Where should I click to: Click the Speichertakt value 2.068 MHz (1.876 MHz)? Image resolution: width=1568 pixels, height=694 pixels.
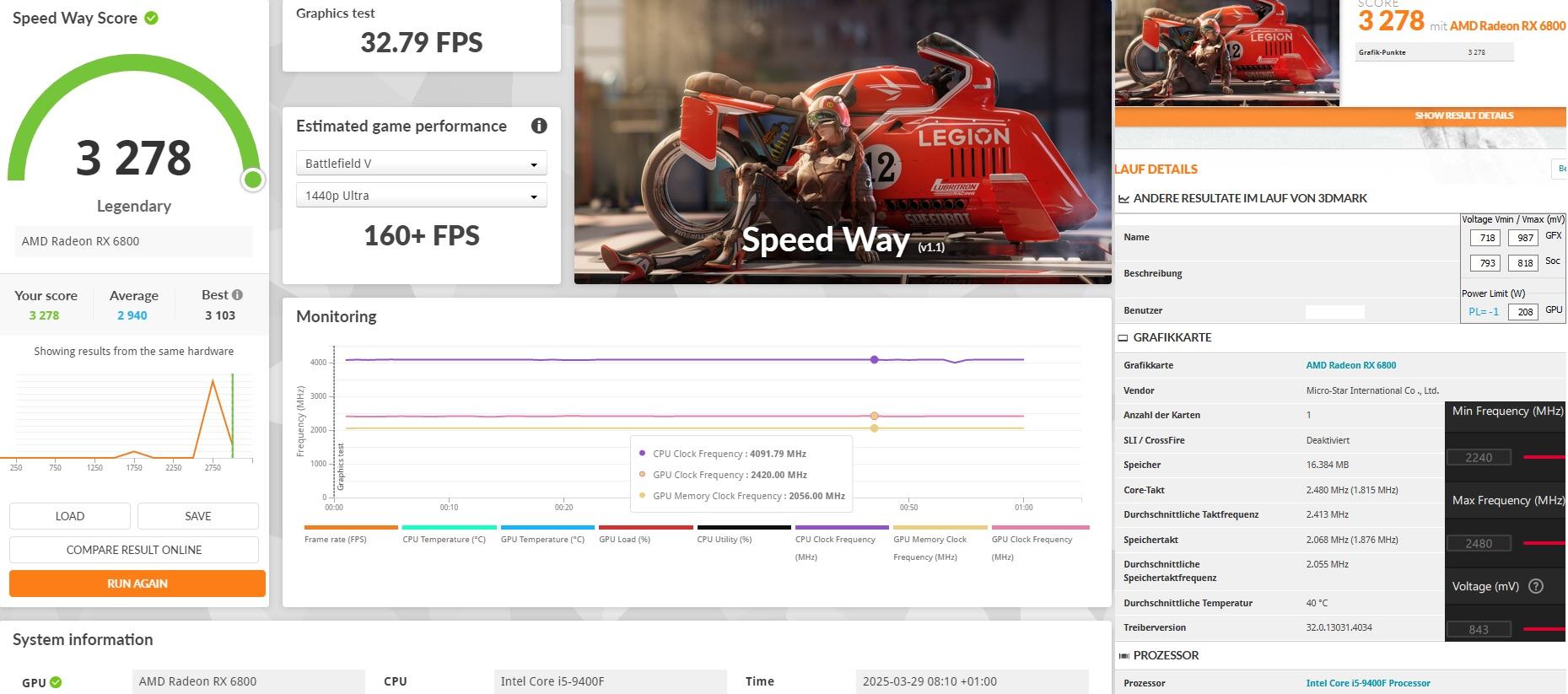(1352, 540)
